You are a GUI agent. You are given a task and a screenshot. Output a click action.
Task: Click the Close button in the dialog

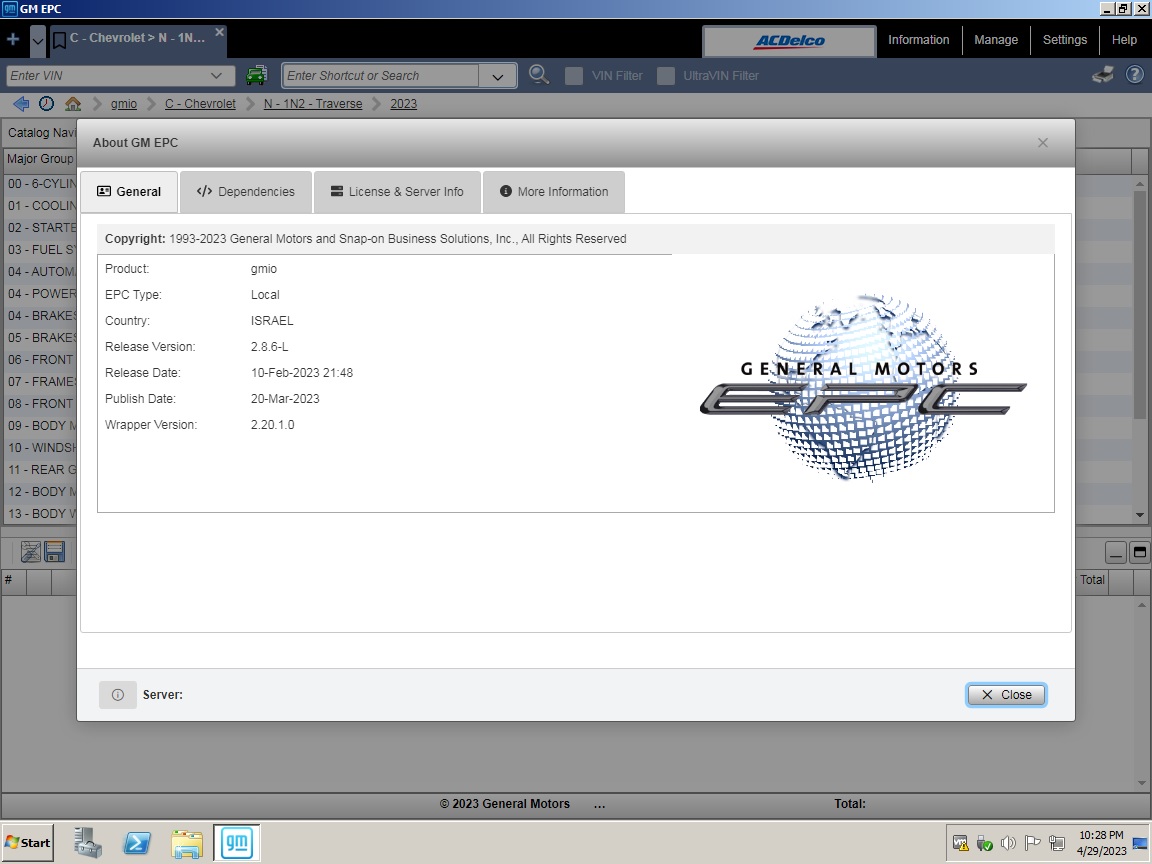(1007, 695)
